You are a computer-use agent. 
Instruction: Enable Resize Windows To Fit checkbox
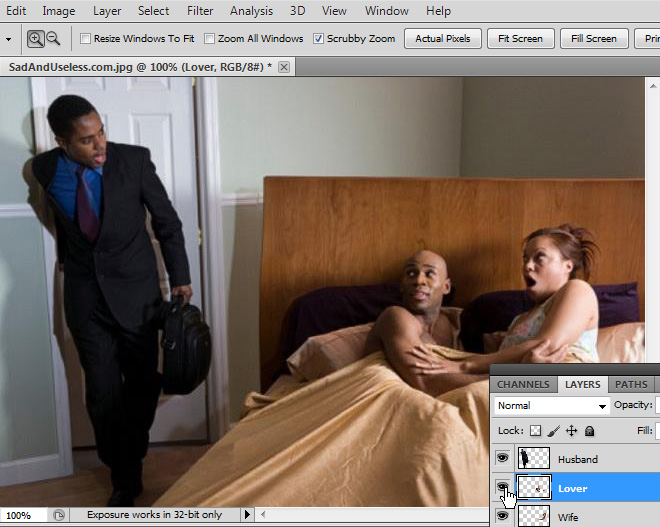(x=85, y=39)
